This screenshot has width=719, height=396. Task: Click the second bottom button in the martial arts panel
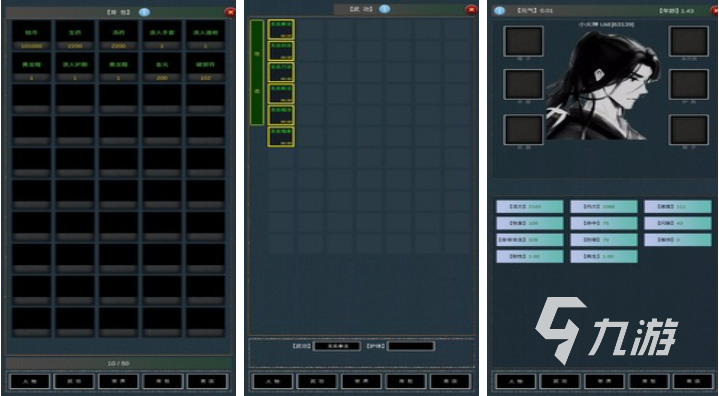pos(317,381)
